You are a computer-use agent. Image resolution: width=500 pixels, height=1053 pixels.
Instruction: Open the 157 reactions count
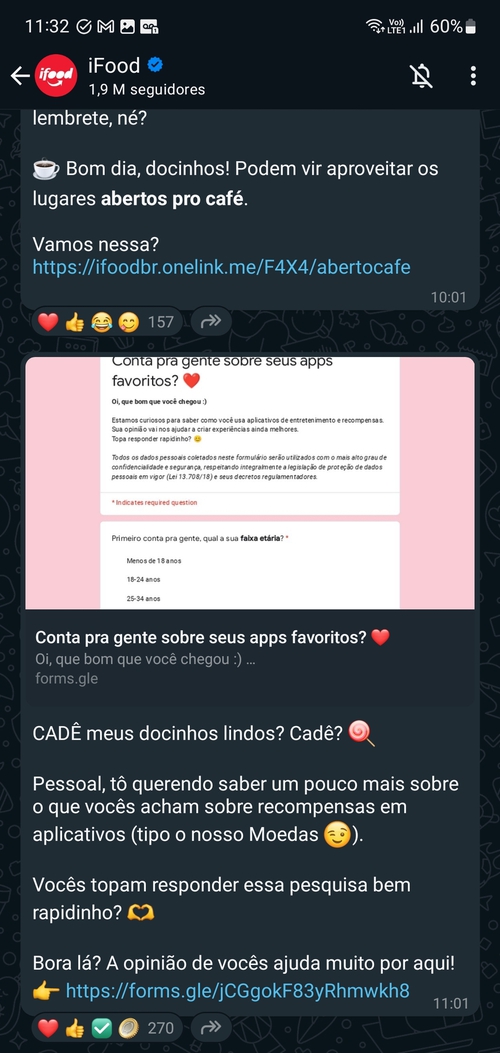[x=160, y=322]
